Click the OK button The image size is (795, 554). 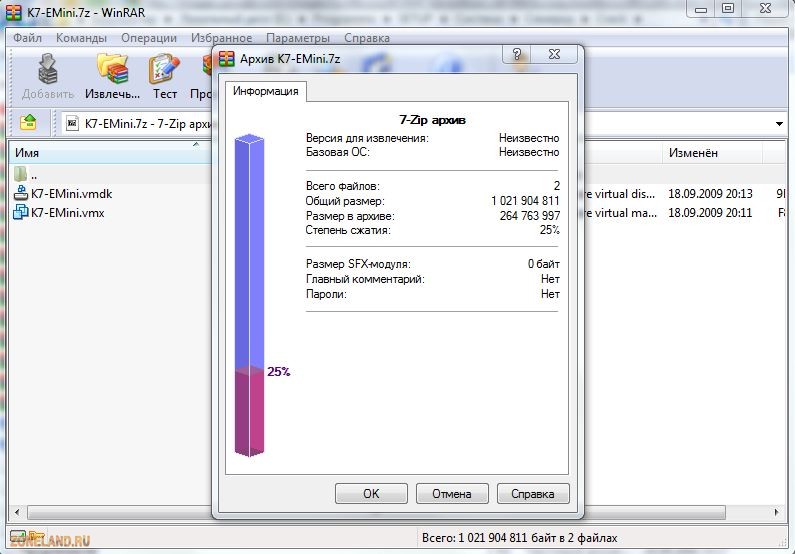tap(371, 493)
